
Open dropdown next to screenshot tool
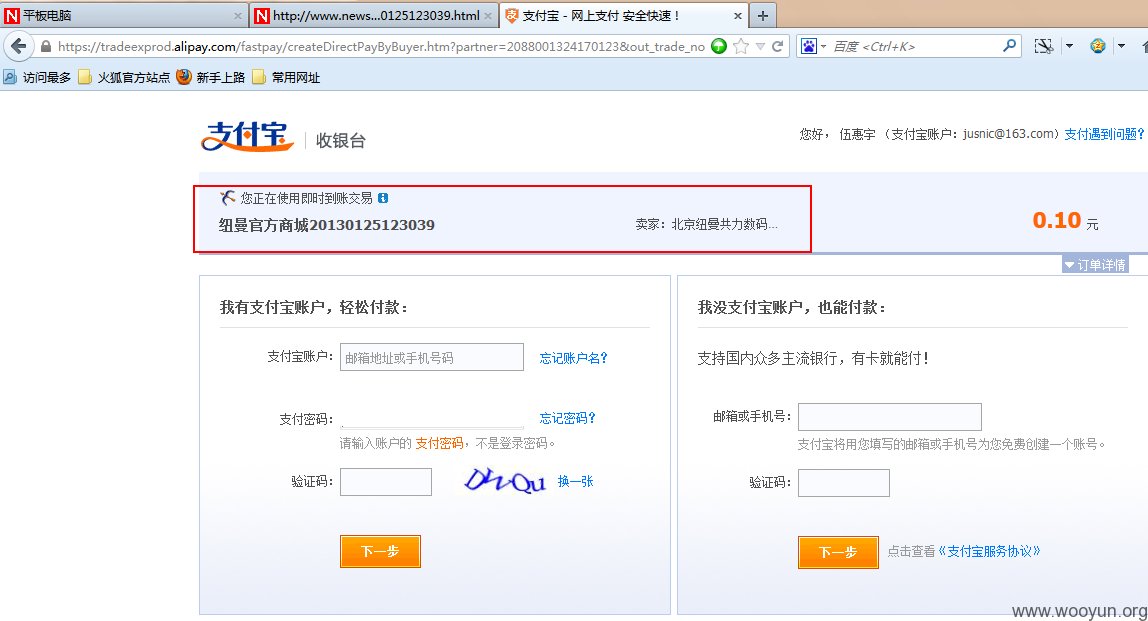[x=1069, y=46]
